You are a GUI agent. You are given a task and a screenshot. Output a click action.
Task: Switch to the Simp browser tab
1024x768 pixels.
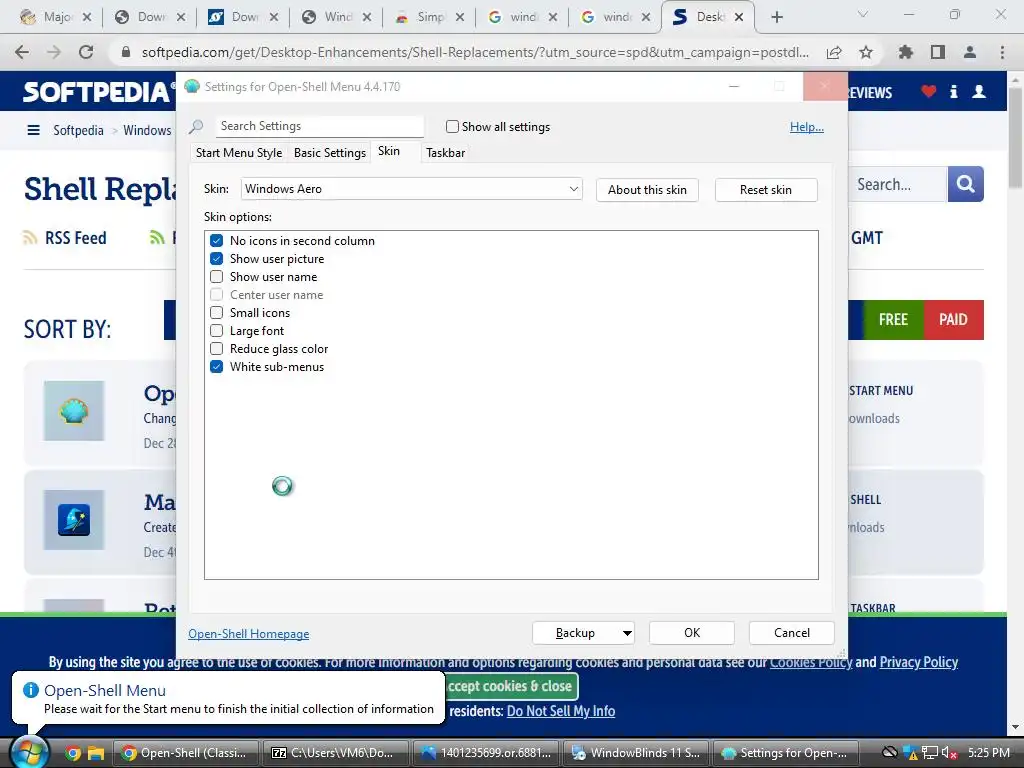(x=430, y=18)
